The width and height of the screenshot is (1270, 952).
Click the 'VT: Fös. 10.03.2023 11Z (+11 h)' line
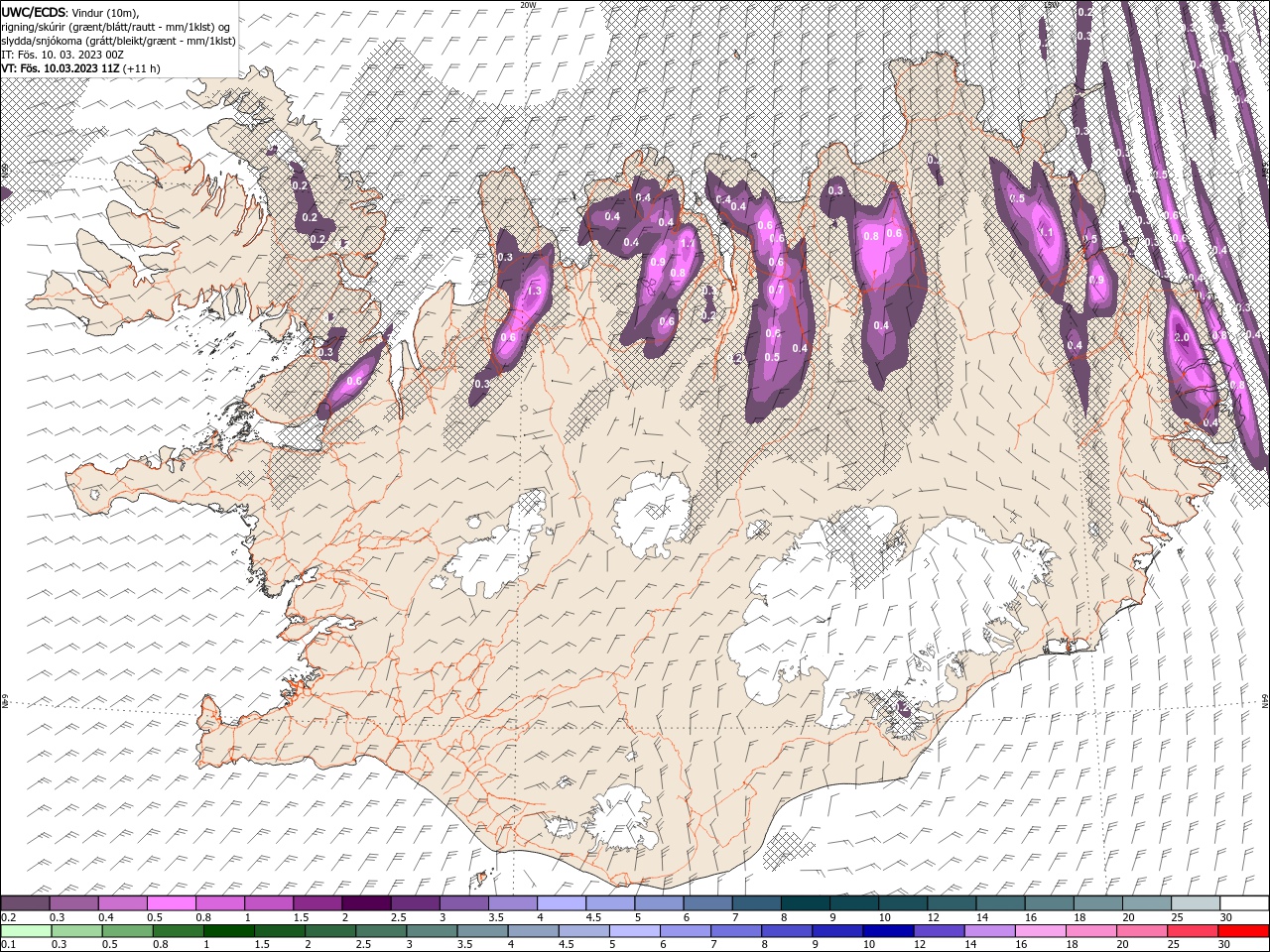coord(80,68)
